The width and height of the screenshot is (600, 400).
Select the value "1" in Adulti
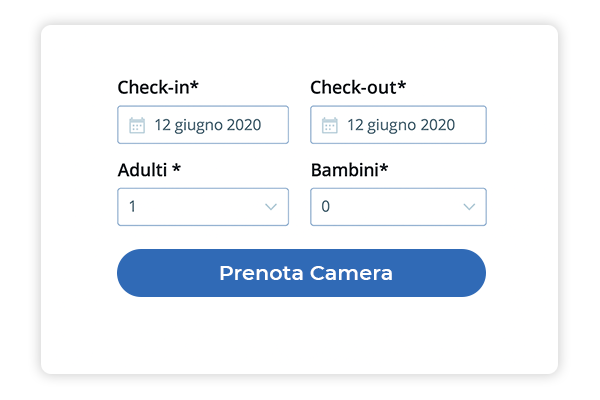[x=133, y=207]
